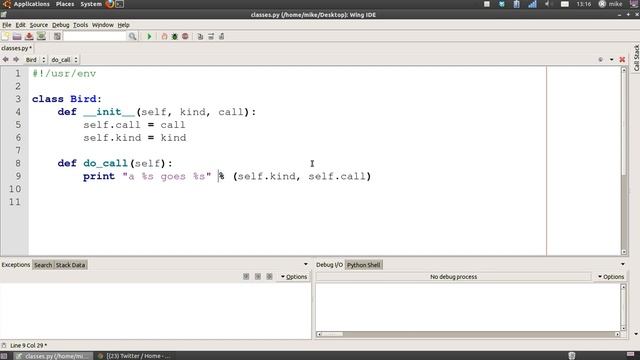Click the red save file icon
640x360 pixels.
point(29,36)
